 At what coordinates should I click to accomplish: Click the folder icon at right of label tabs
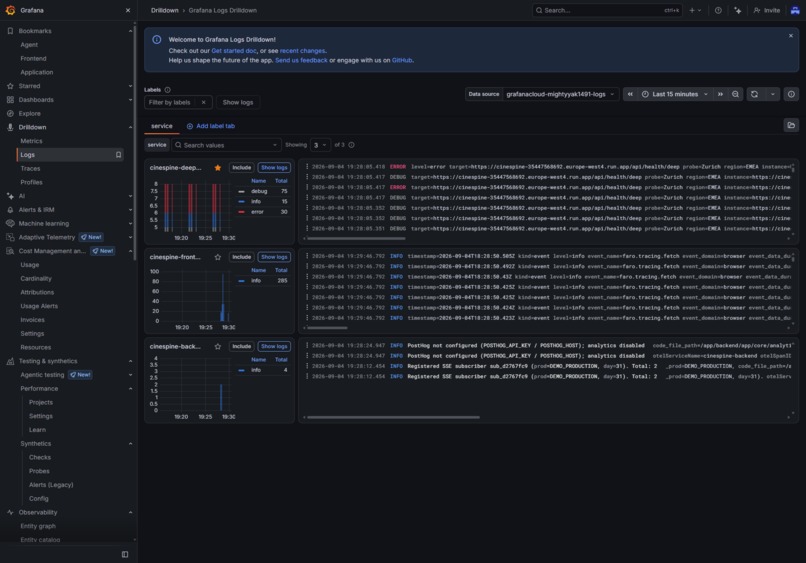(791, 125)
